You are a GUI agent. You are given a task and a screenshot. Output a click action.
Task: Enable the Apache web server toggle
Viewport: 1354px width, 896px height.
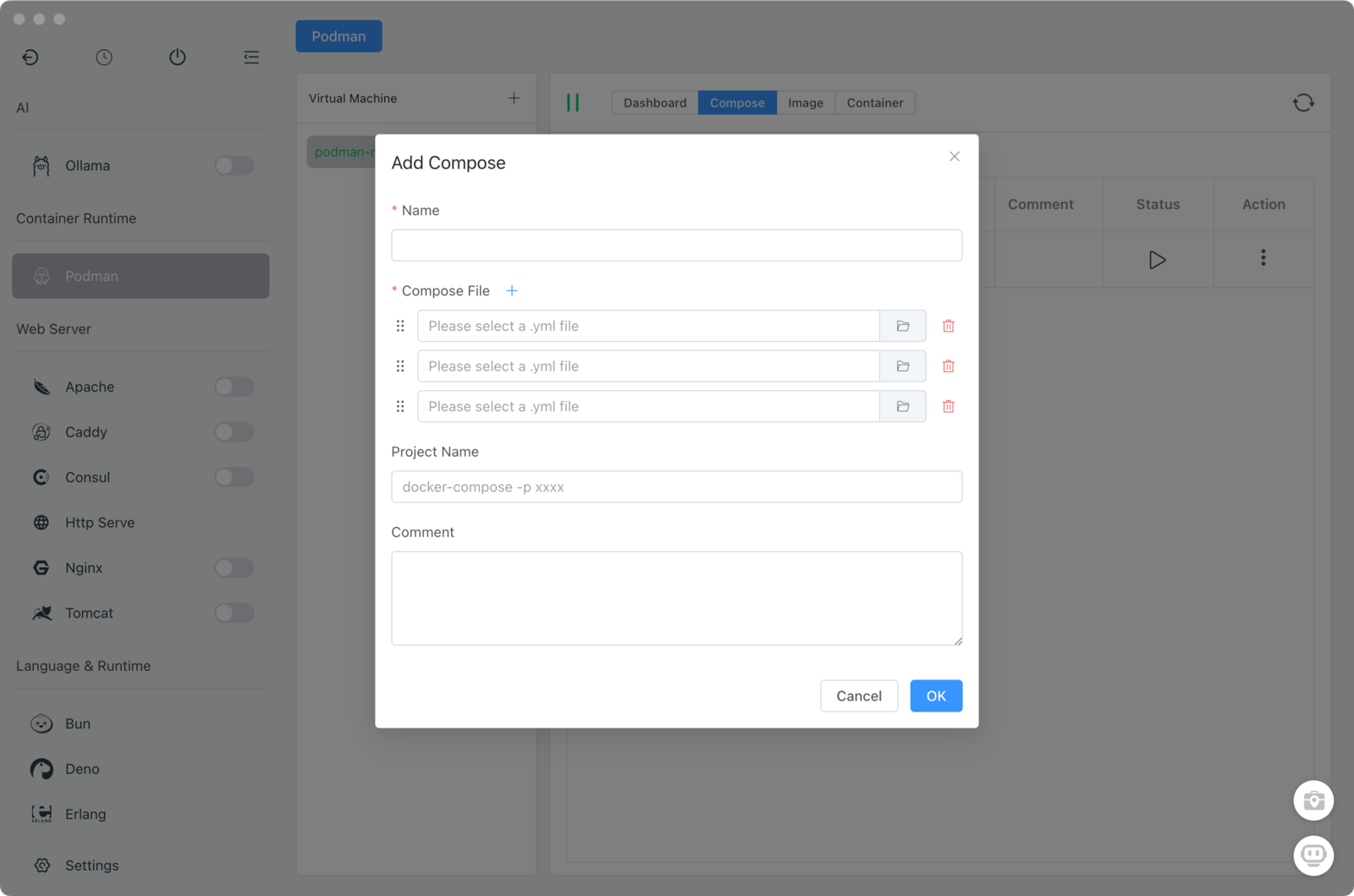(x=234, y=388)
